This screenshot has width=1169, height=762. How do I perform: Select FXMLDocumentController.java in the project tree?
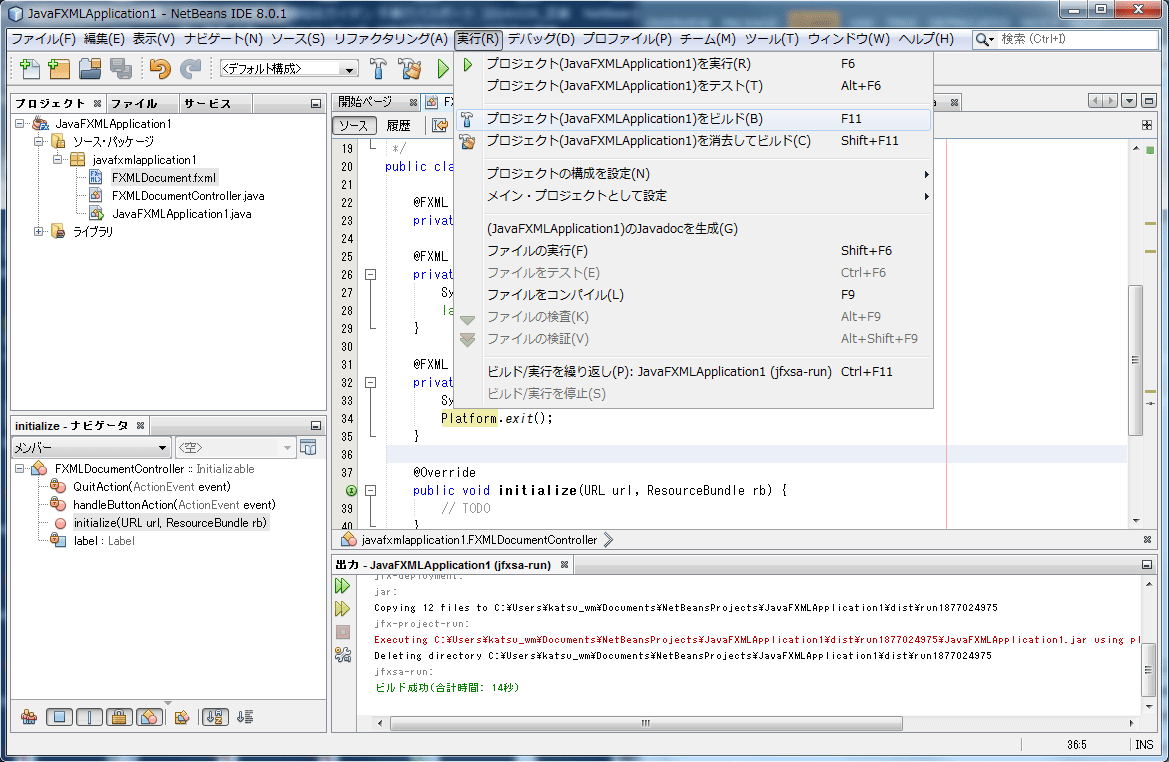coord(188,196)
